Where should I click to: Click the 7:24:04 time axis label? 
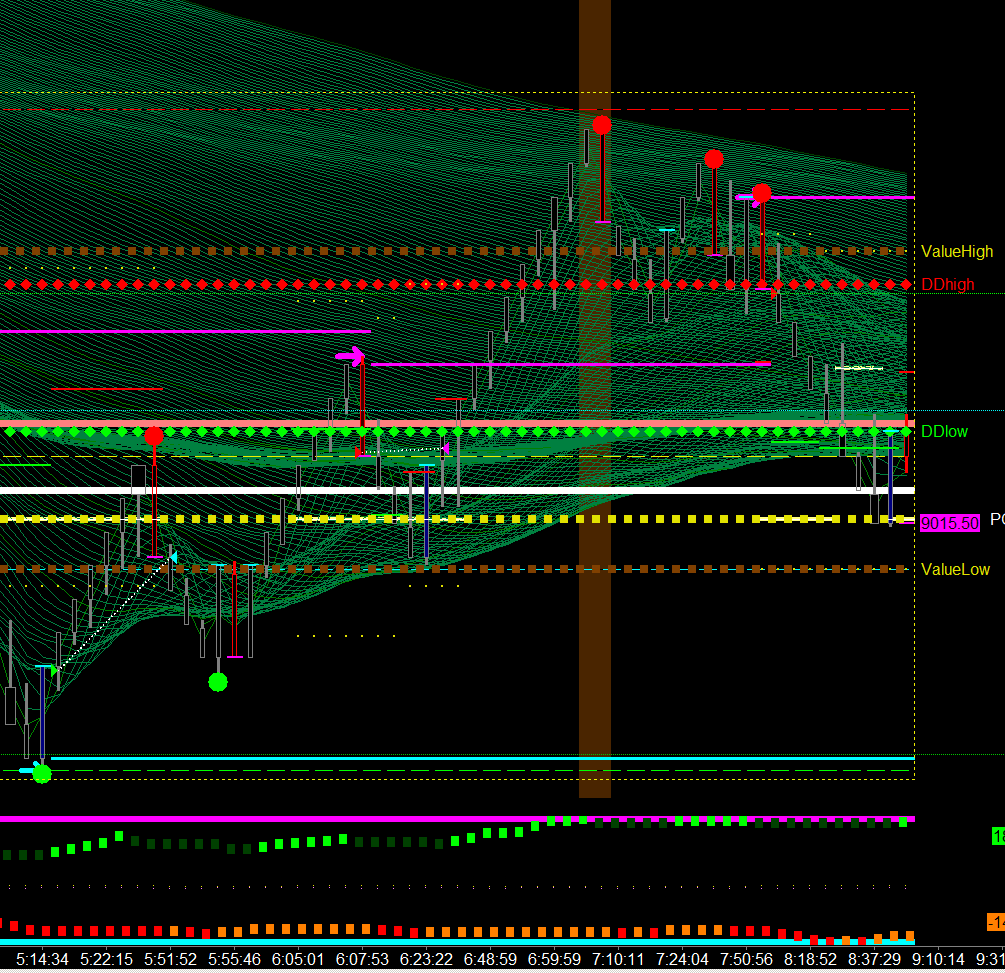pyautogui.click(x=682, y=960)
